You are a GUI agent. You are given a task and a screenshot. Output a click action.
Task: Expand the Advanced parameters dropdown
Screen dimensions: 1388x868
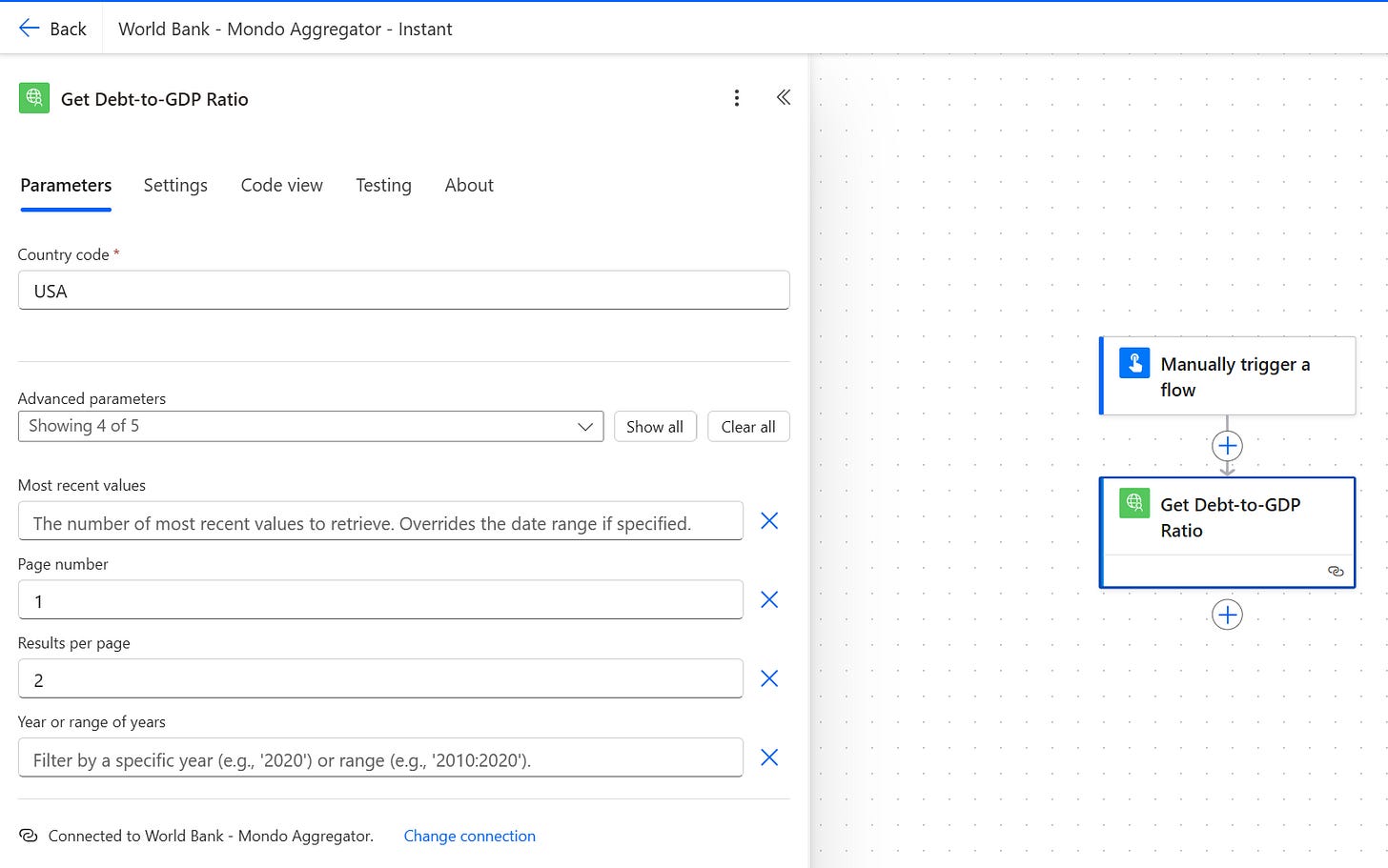pyautogui.click(x=311, y=426)
